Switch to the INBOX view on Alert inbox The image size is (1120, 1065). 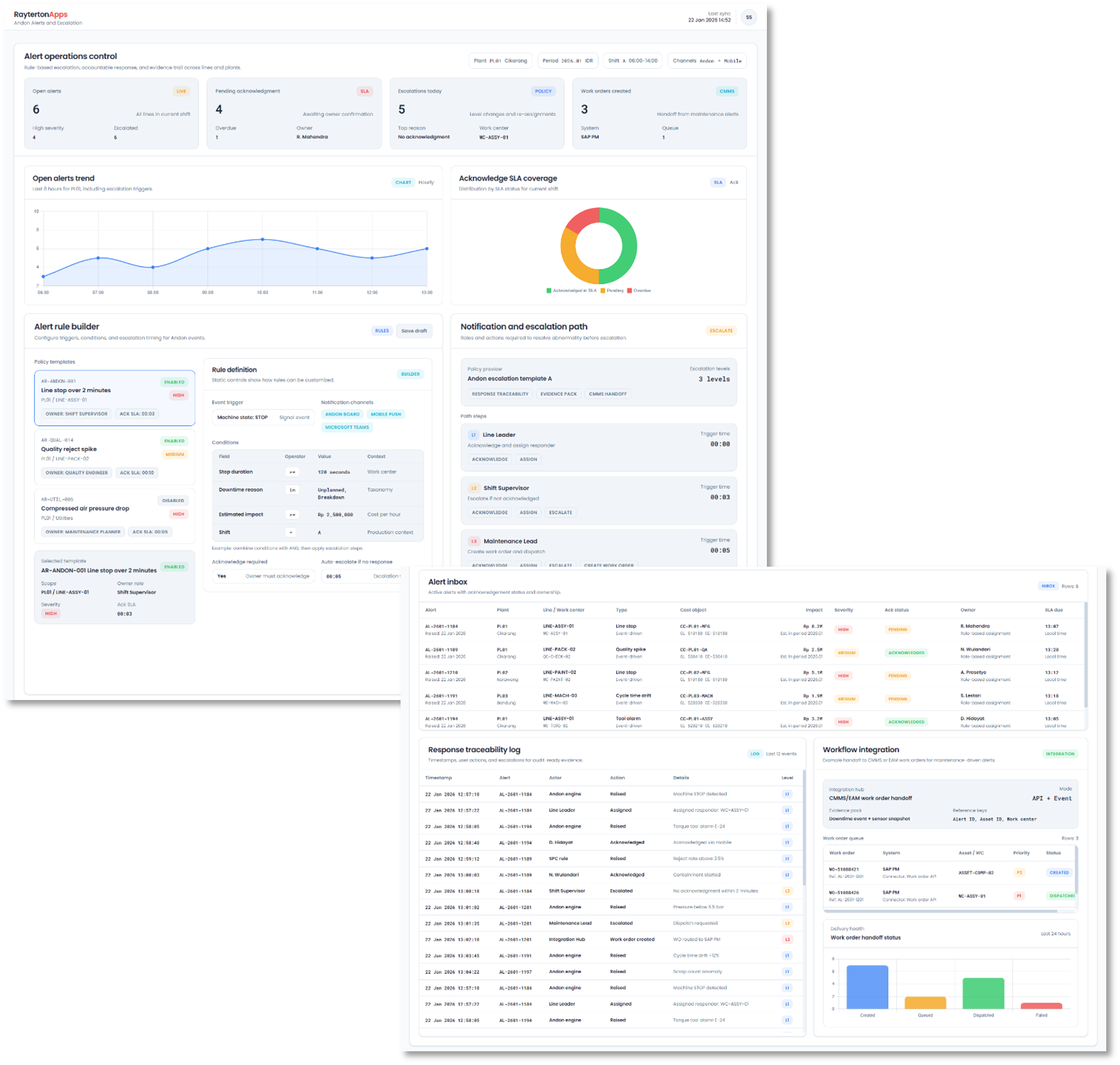(x=1048, y=586)
